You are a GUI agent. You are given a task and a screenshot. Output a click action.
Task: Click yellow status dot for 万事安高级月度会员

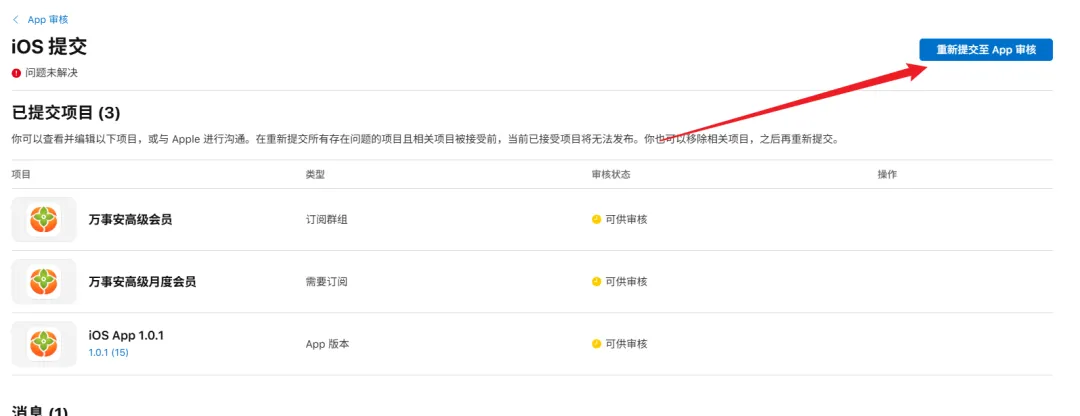(596, 282)
